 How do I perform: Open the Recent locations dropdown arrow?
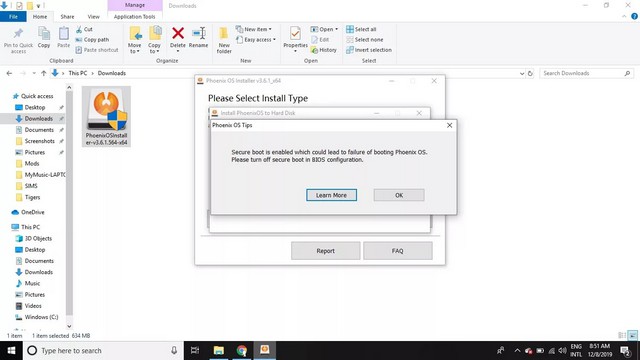[34, 73]
